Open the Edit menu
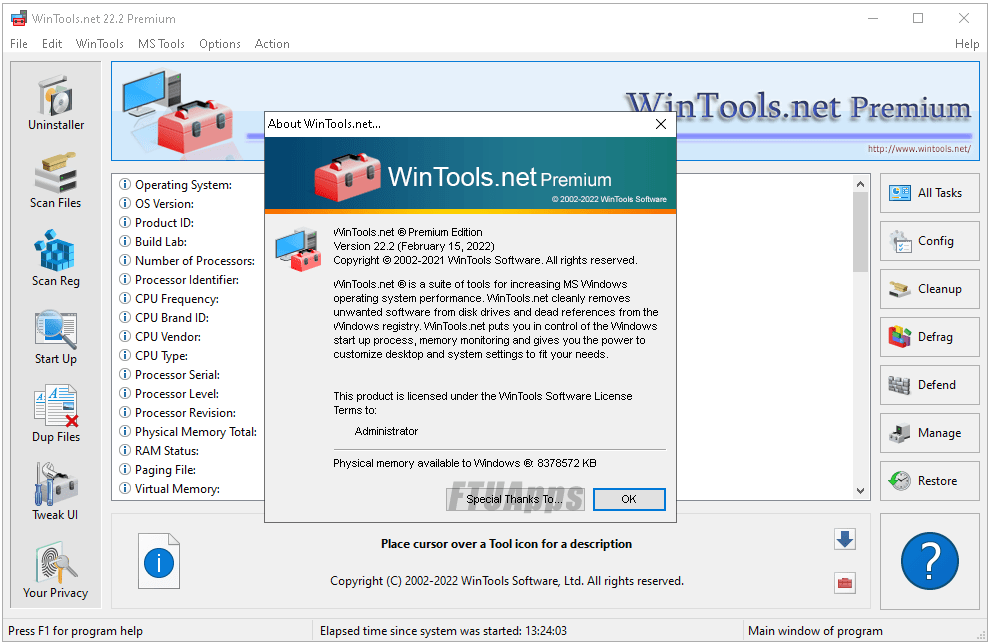 point(52,44)
